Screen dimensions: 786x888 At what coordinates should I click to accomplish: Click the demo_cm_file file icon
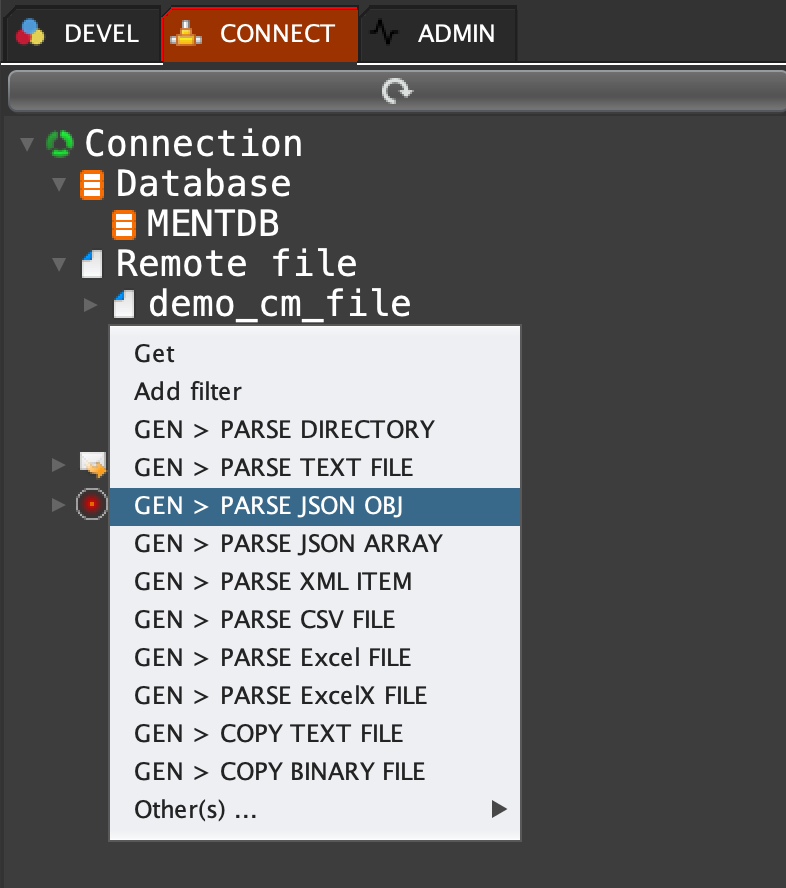click(x=124, y=304)
